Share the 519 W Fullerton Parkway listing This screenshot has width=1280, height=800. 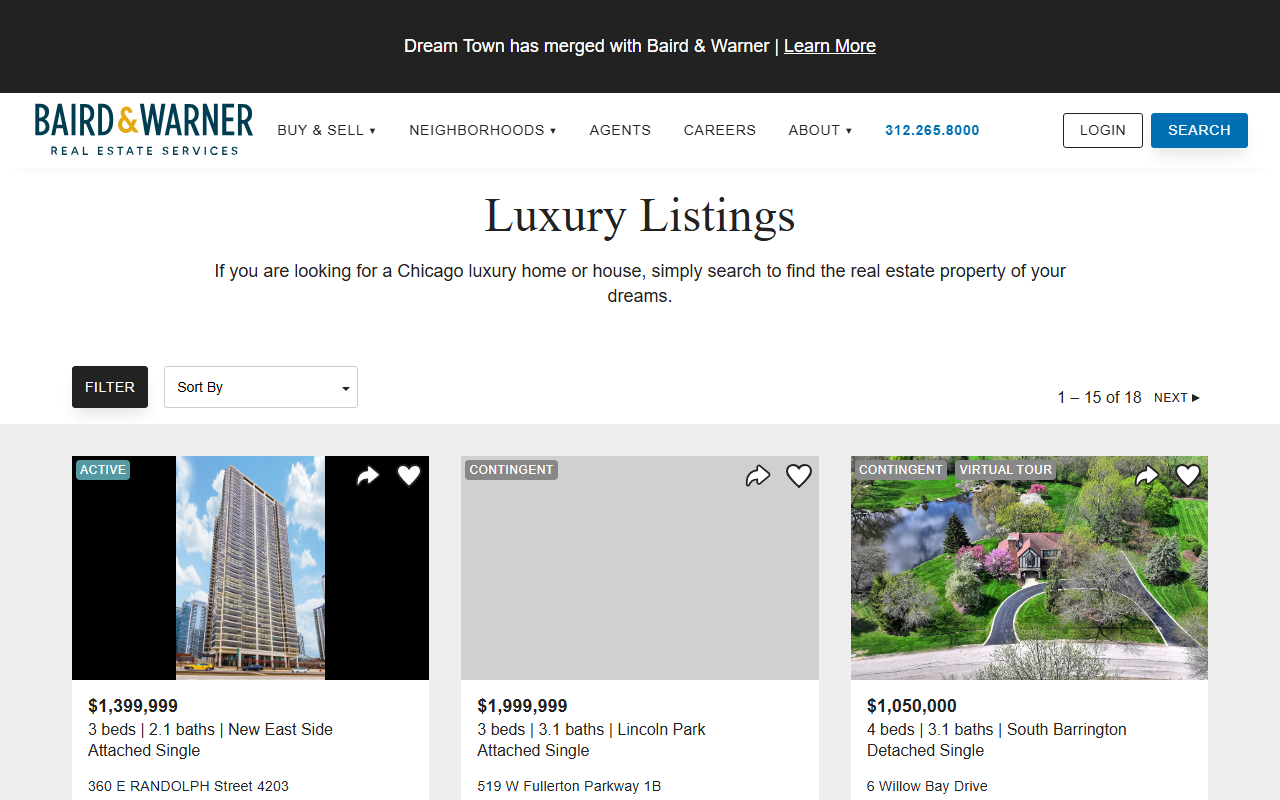[758, 476]
